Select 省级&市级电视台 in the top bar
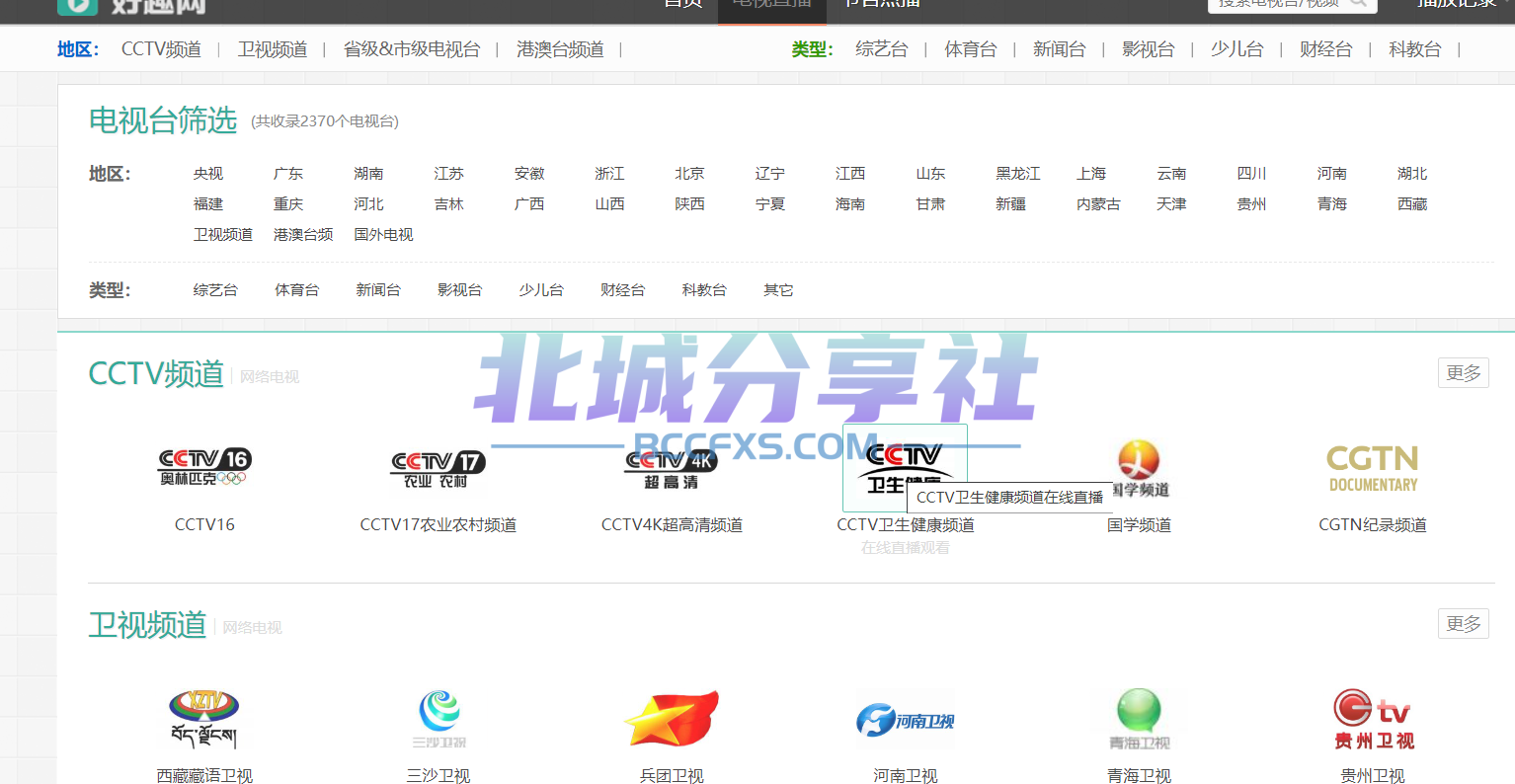 coord(412,49)
